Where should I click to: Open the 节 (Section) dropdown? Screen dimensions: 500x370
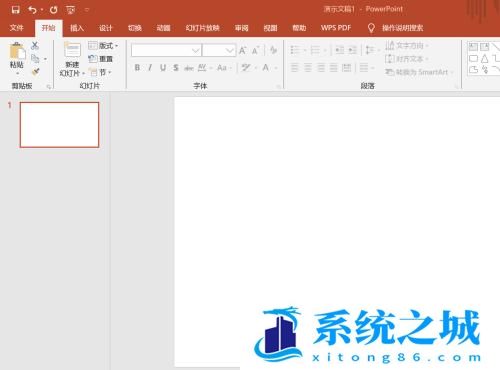pos(100,72)
